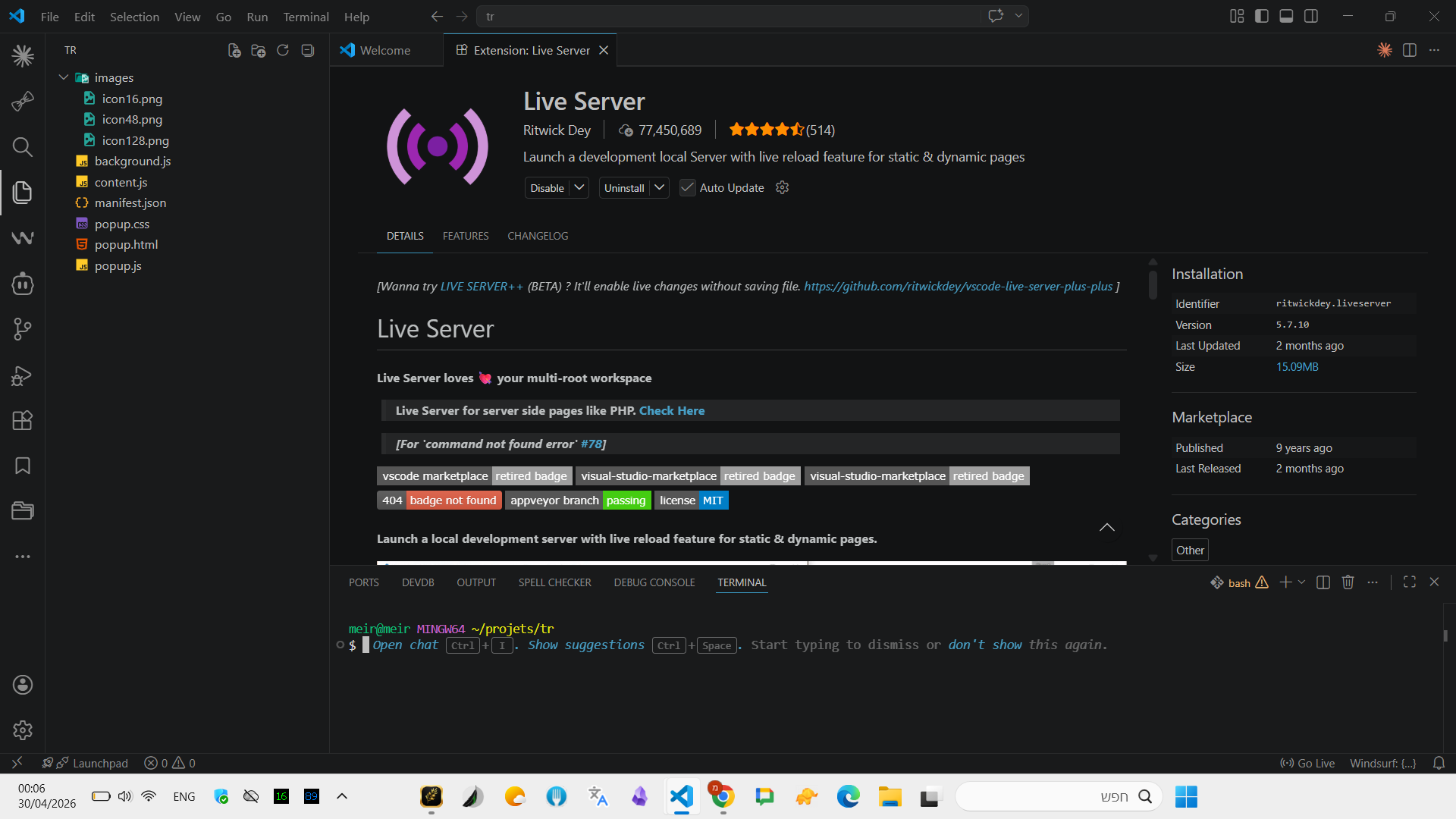
Task: Open the Terminal menu
Action: click(306, 17)
